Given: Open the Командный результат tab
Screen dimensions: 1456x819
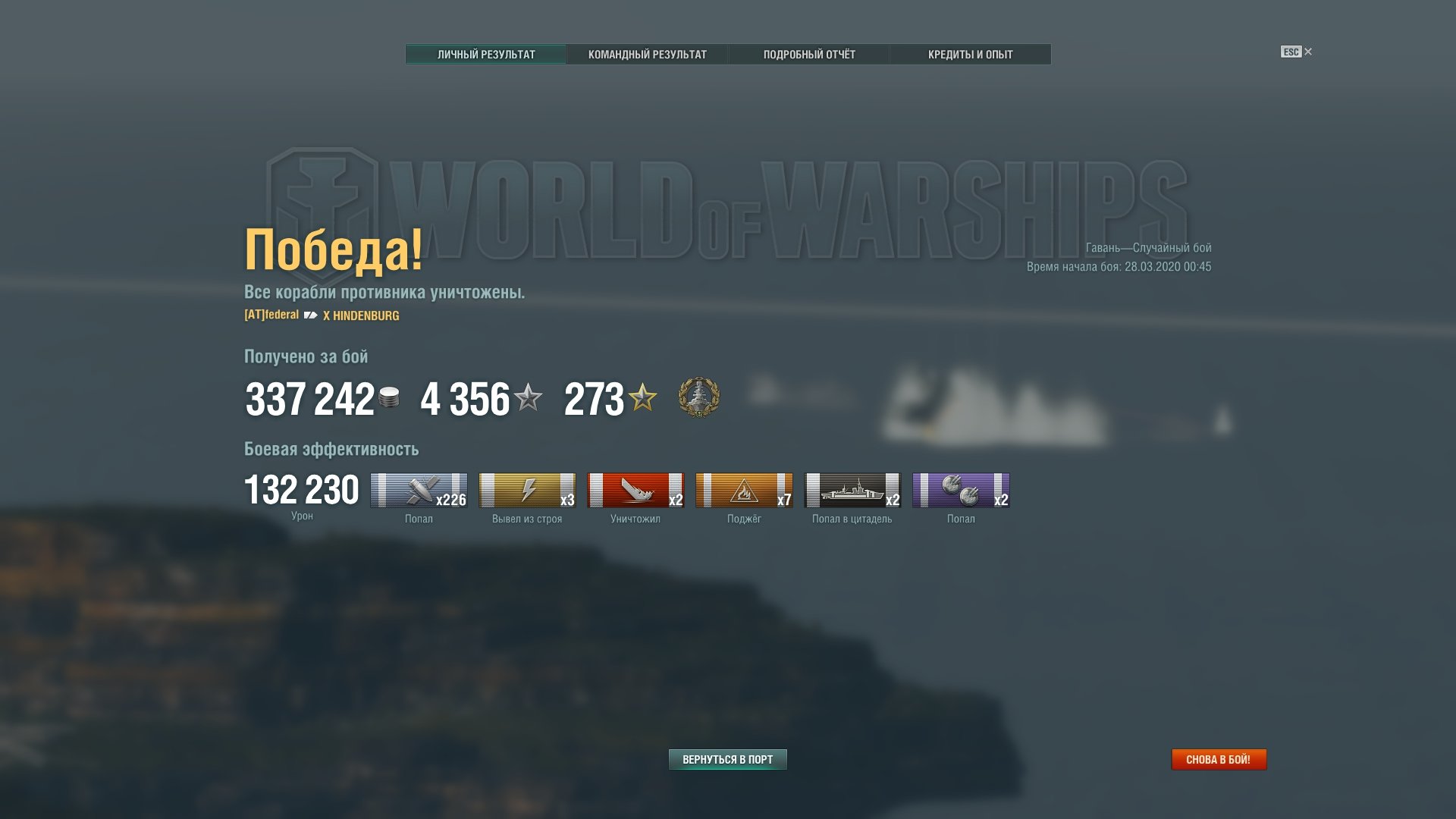Looking at the screenshot, I should (648, 54).
